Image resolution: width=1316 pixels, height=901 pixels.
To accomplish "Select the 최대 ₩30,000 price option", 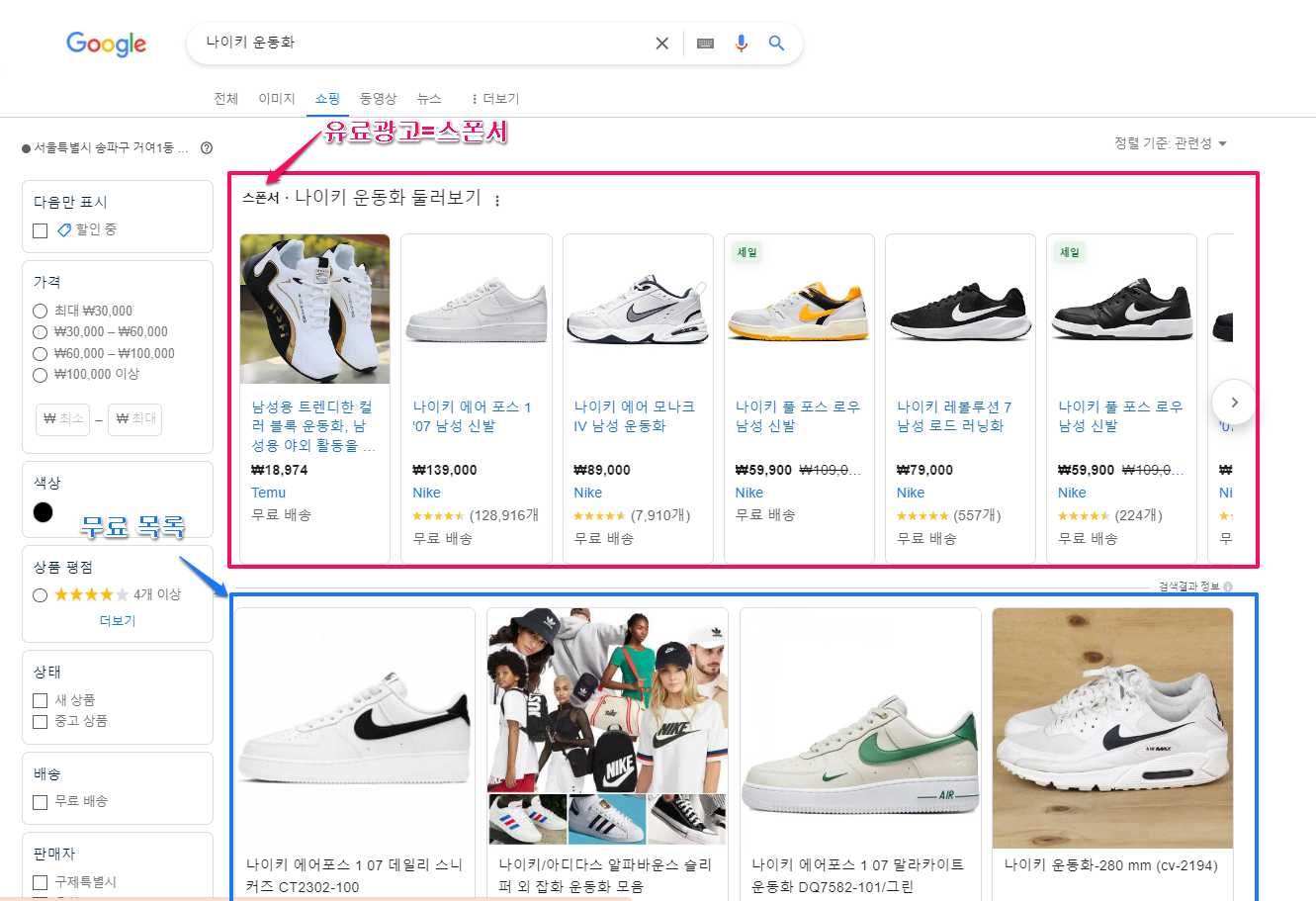I will (41, 311).
